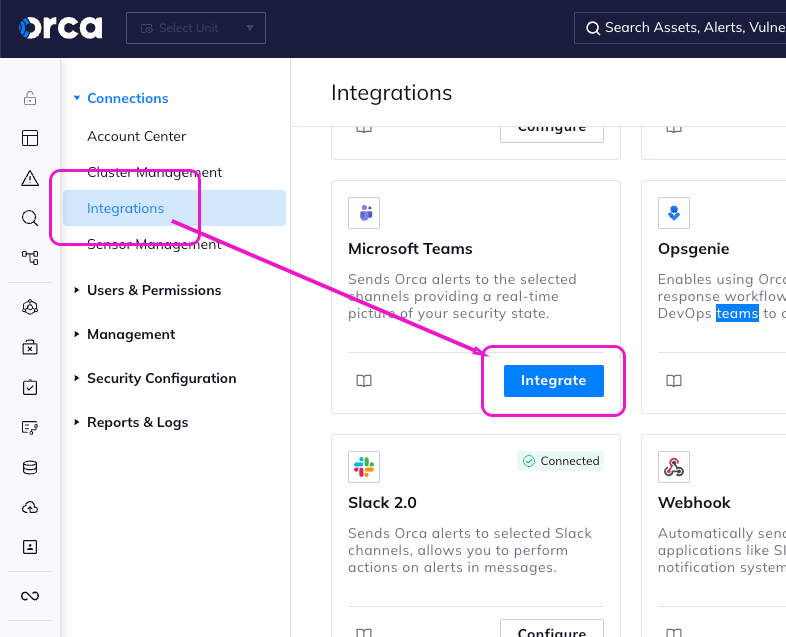Image resolution: width=786 pixels, height=637 pixels.
Task: Open the dashboard layout icon in sidebar
Action: click(30, 138)
